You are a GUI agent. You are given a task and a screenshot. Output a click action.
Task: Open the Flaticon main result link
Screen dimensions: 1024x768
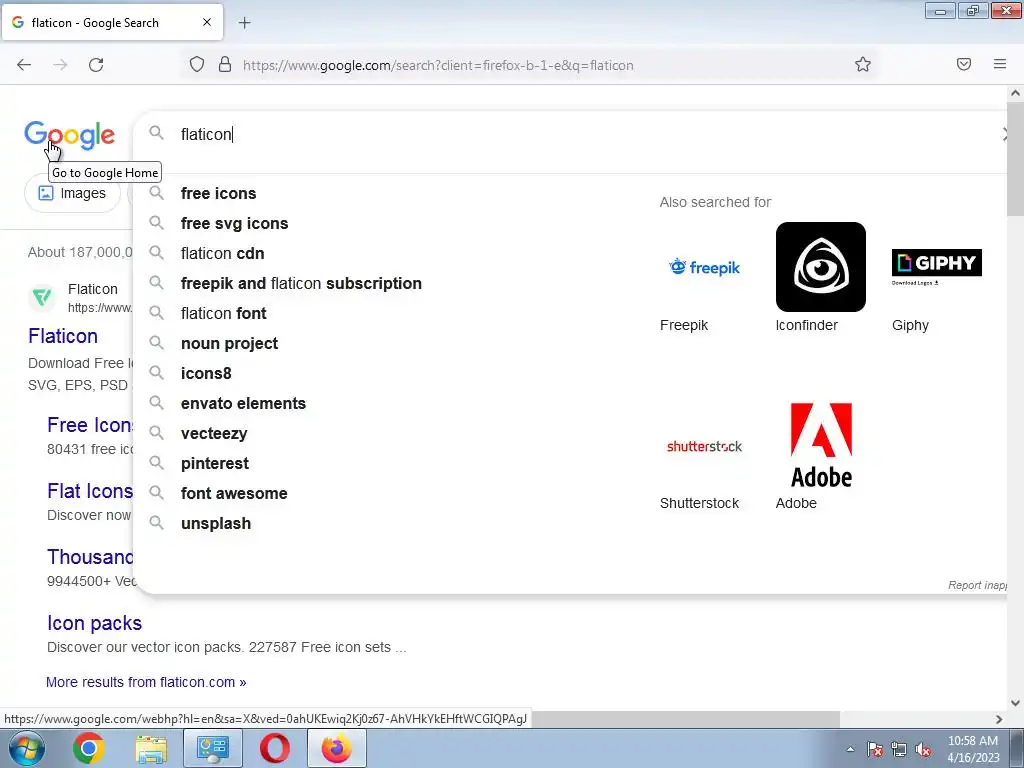pos(63,336)
